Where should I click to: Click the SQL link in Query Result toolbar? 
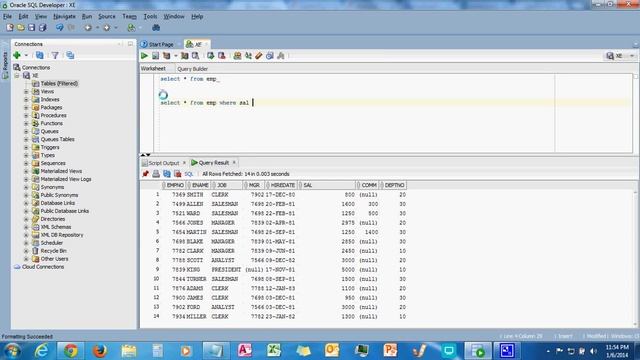click(189, 174)
